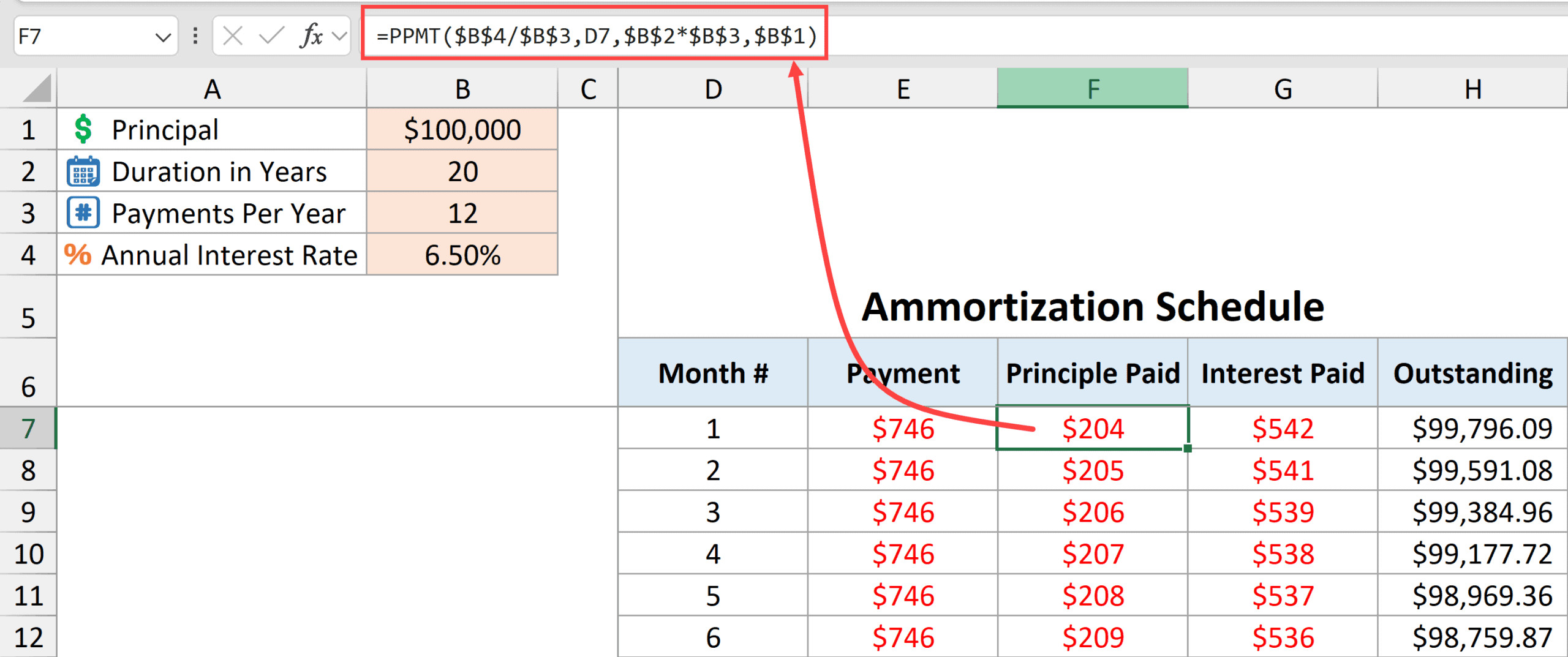This screenshot has width=1568, height=657.
Task: Expand the formula bar dropdown chevron
Action: tap(339, 36)
